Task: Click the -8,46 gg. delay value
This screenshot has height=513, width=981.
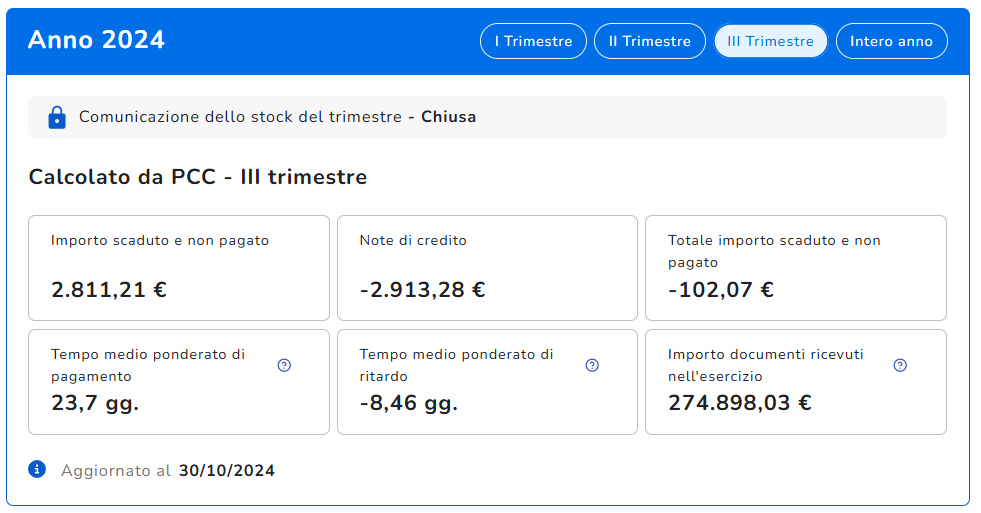Action: coord(408,403)
